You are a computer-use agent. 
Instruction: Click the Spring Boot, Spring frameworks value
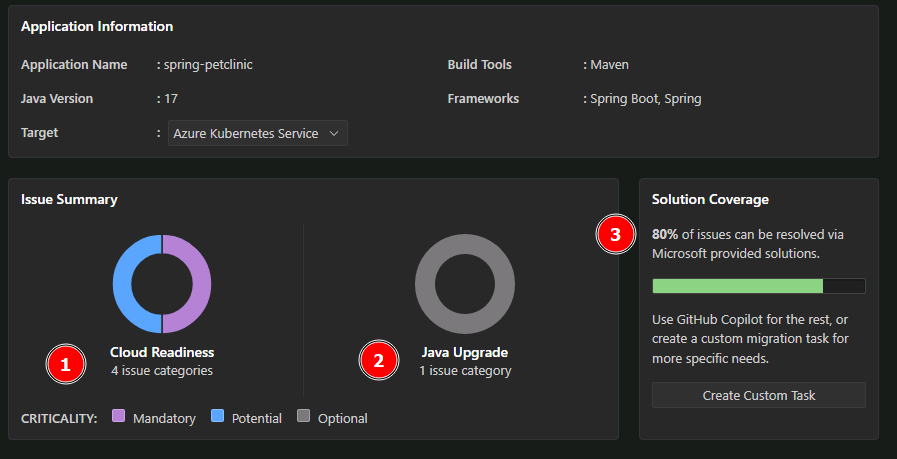click(645, 99)
